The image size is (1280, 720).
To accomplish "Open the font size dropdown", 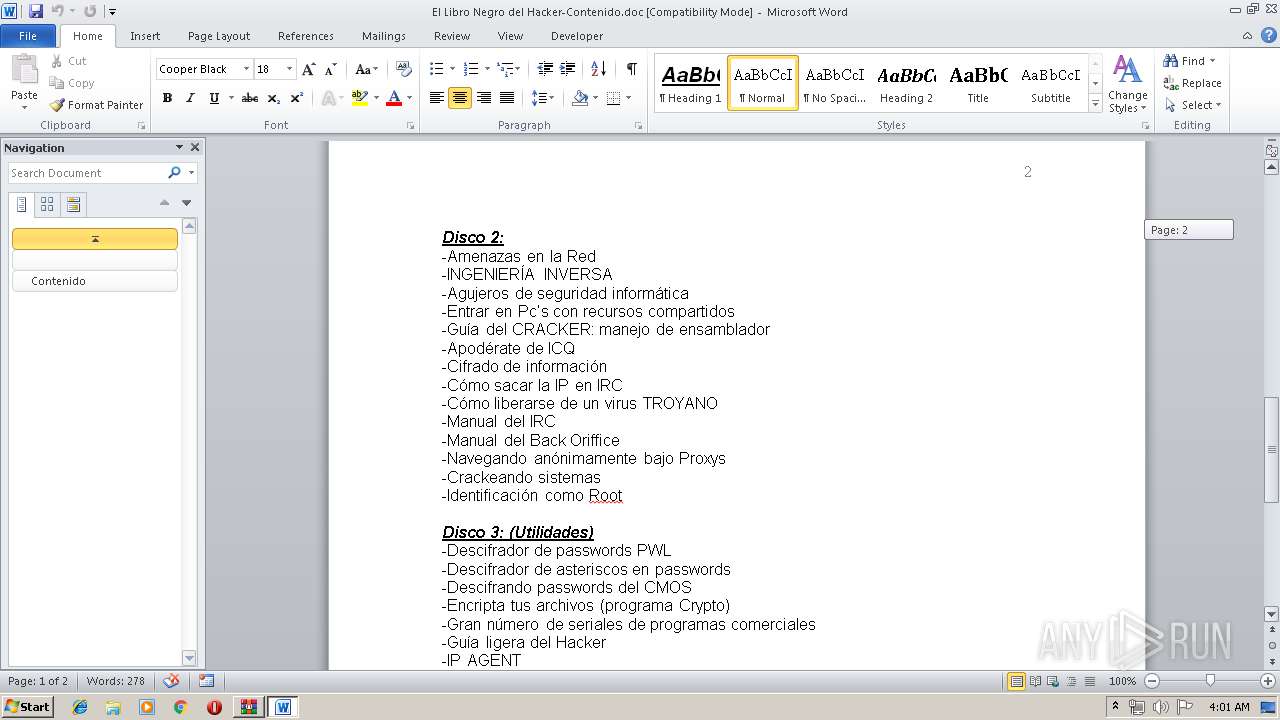I will click(x=290, y=69).
